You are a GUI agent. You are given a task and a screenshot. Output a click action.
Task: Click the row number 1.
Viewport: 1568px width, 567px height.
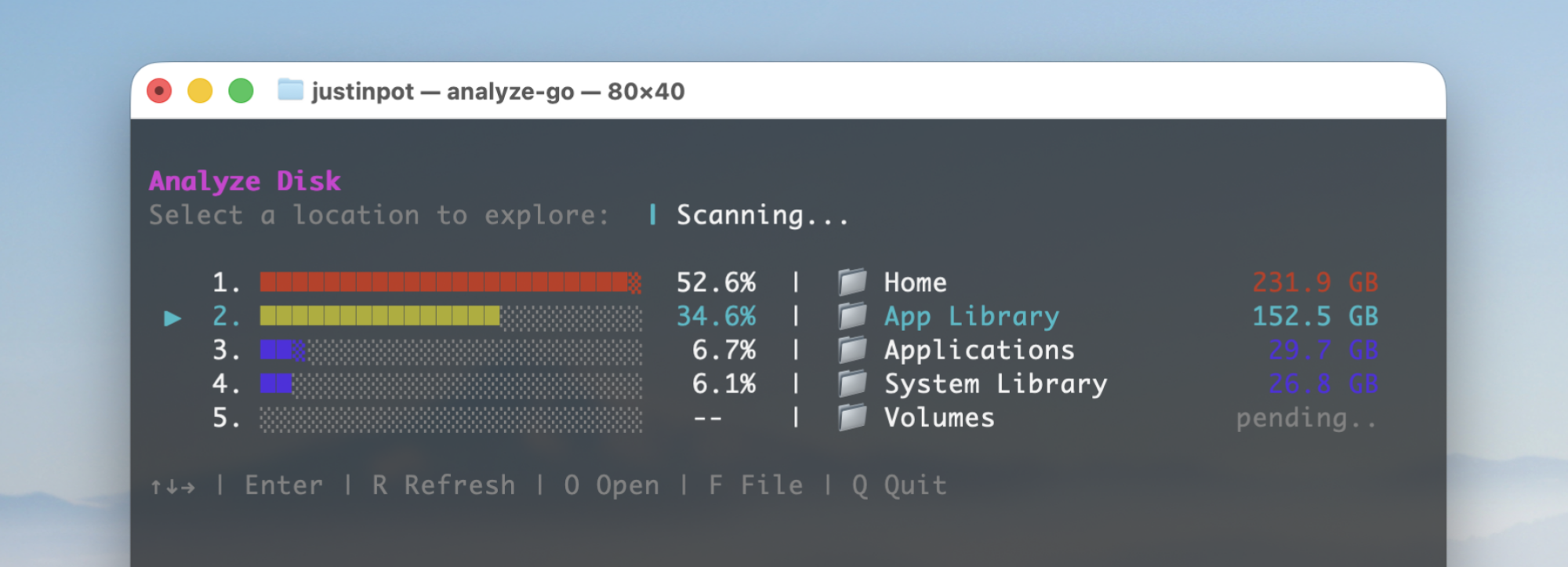tap(226, 282)
